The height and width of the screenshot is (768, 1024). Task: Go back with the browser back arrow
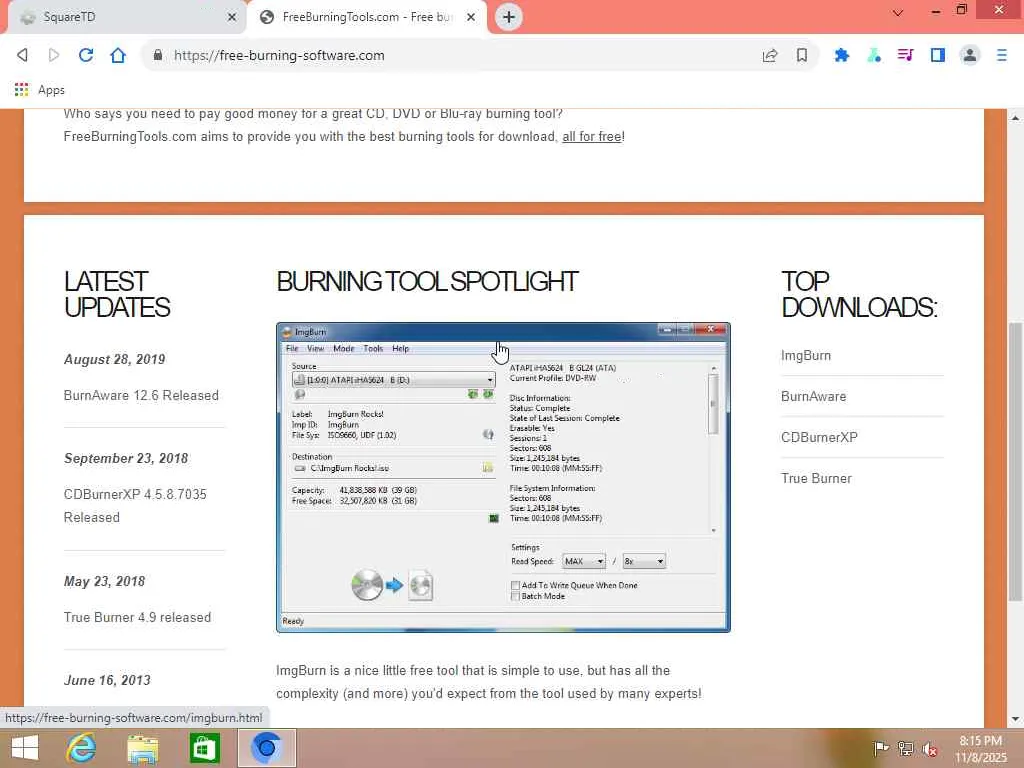22,56
